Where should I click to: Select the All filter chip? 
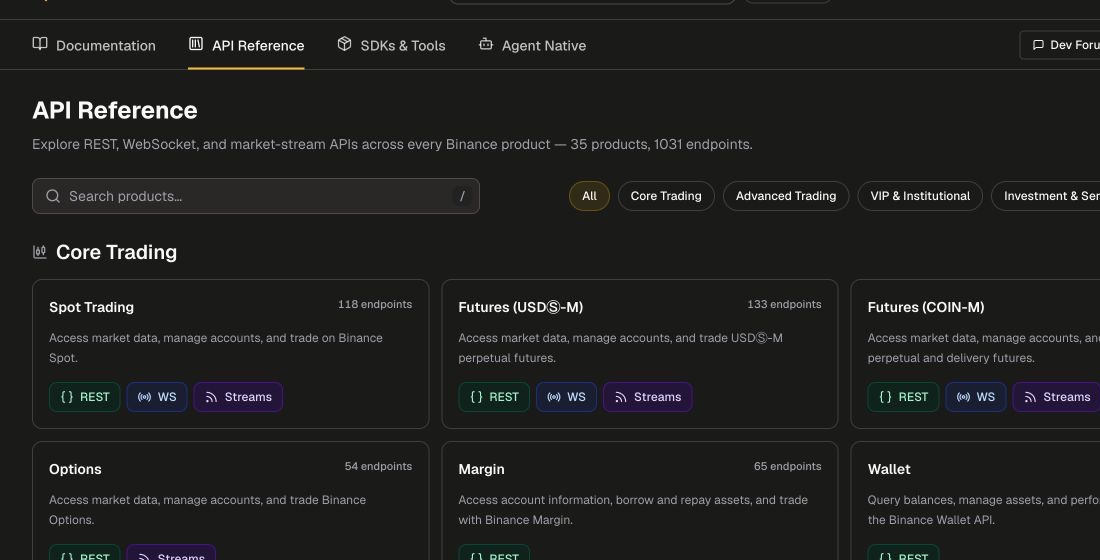click(x=589, y=196)
